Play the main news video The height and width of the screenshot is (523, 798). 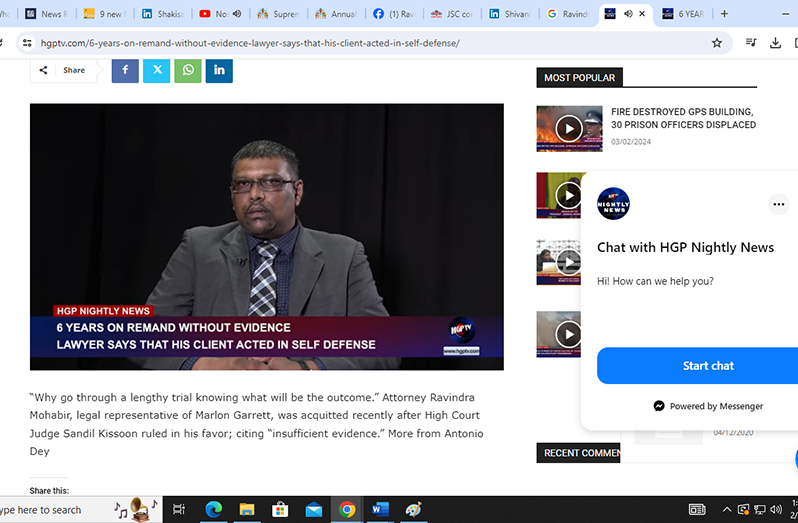pyautogui.click(x=267, y=237)
